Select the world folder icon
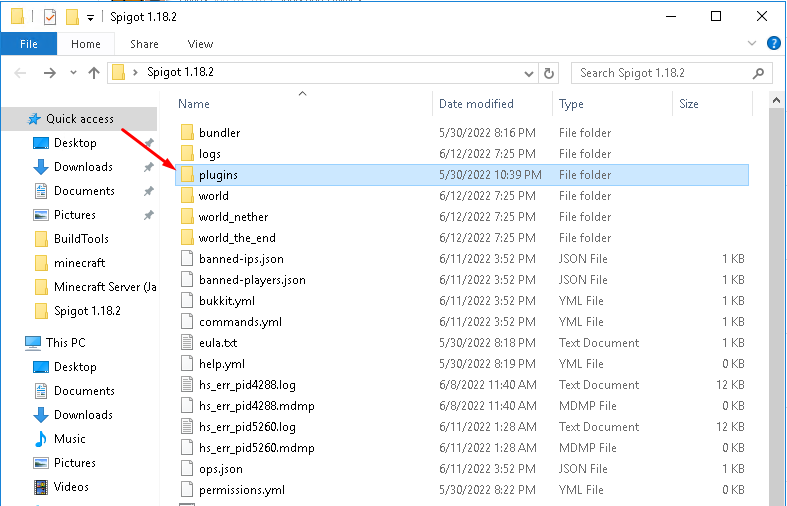This screenshot has height=506, width=787. 187,196
